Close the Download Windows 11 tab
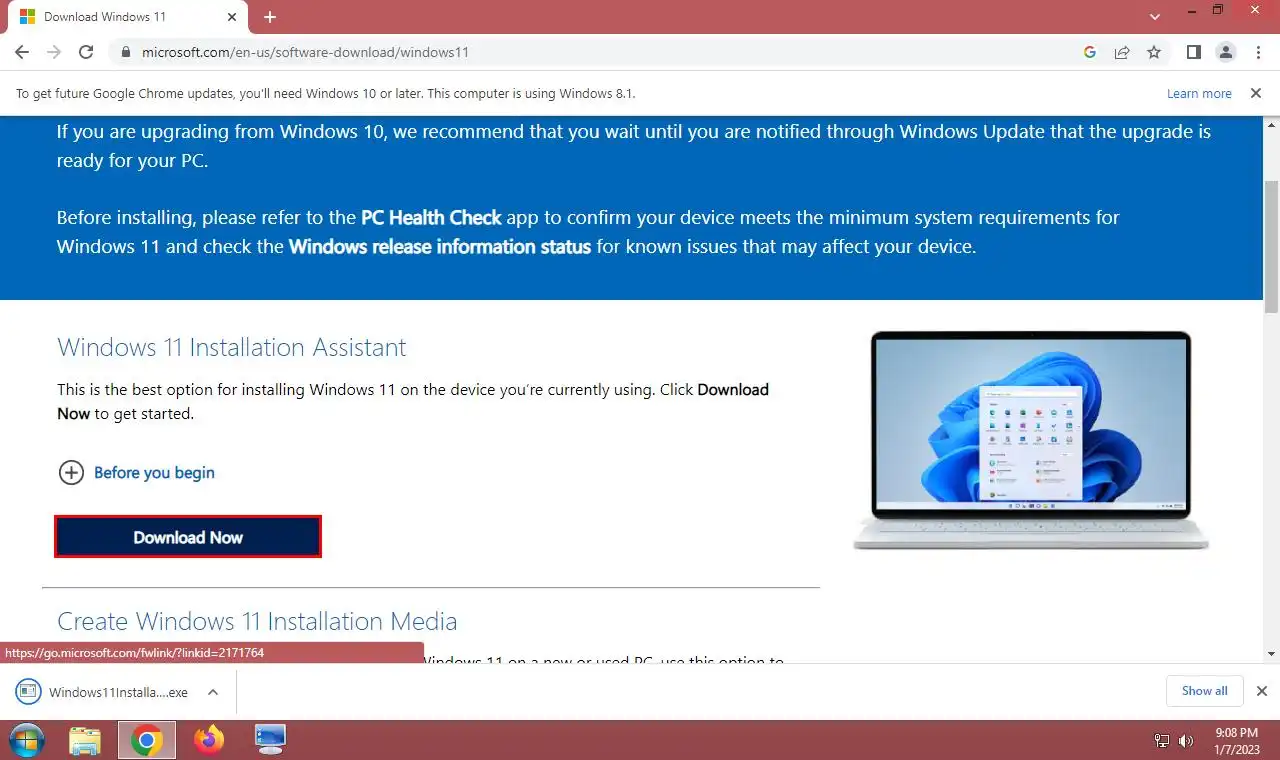The width and height of the screenshot is (1280, 760). click(x=232, y=17)
